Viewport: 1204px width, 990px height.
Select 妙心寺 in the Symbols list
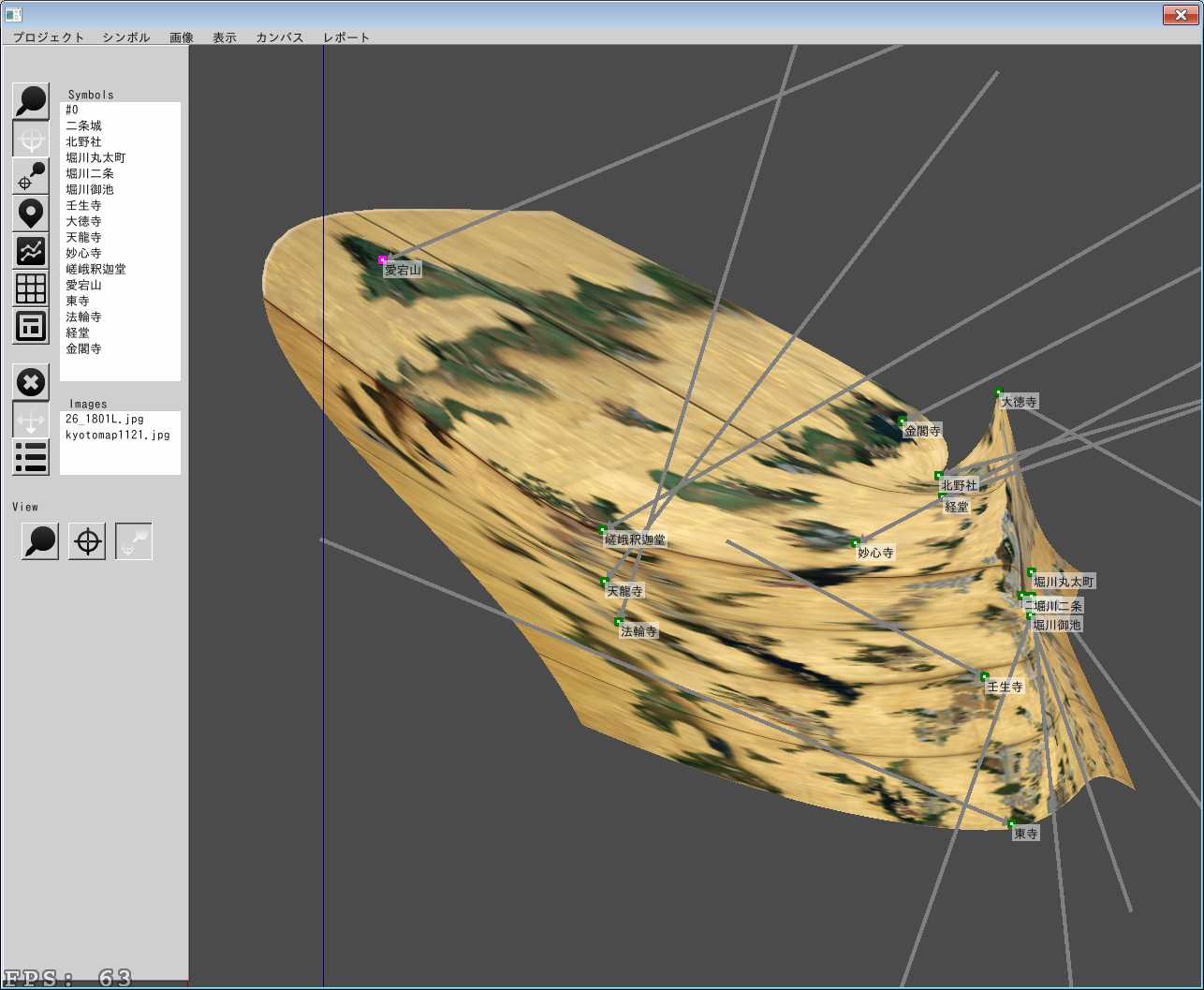120,253
